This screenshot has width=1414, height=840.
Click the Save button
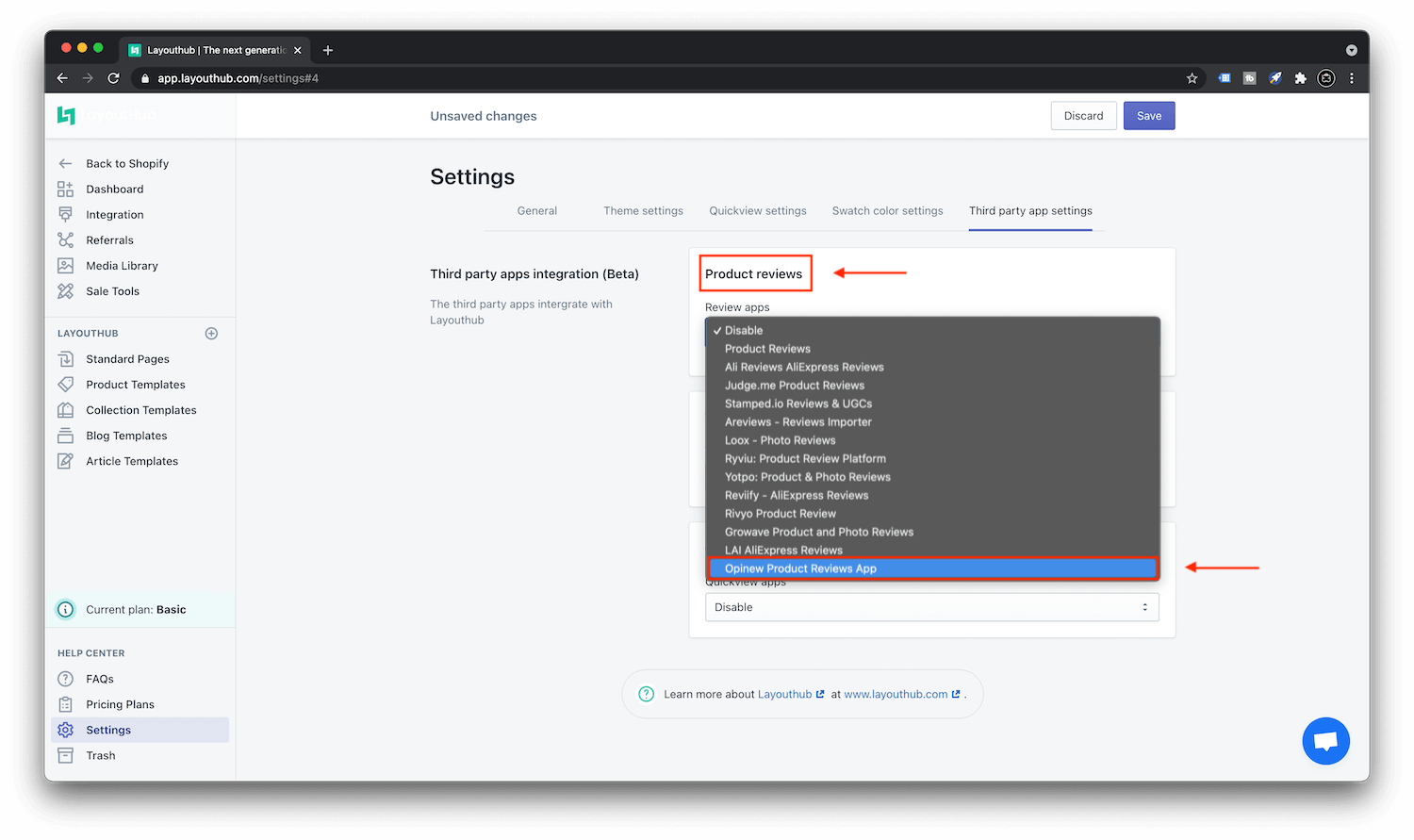coord(1149,116)
